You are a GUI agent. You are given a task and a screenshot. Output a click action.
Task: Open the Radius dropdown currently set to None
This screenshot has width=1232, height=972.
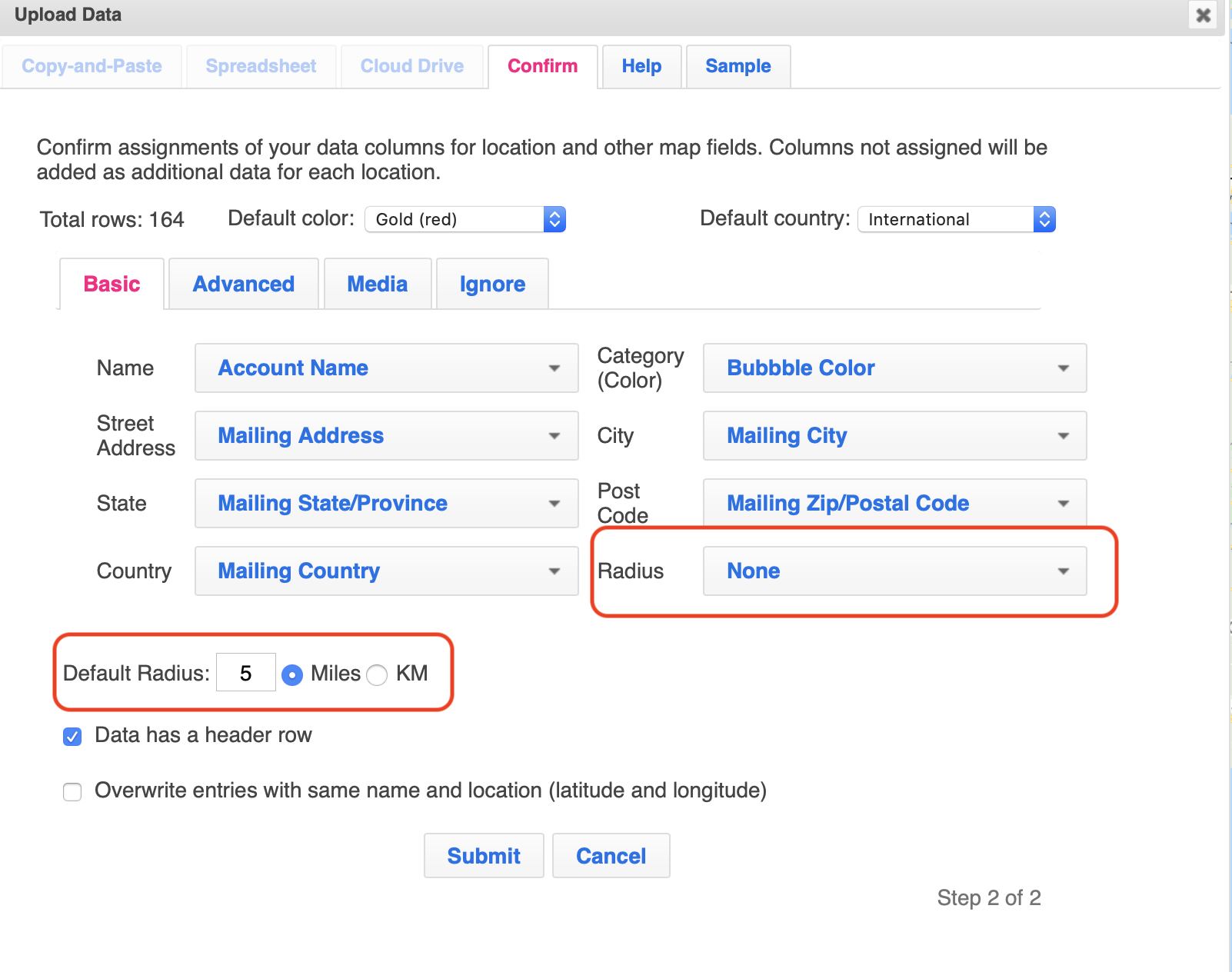pos(894,571)
